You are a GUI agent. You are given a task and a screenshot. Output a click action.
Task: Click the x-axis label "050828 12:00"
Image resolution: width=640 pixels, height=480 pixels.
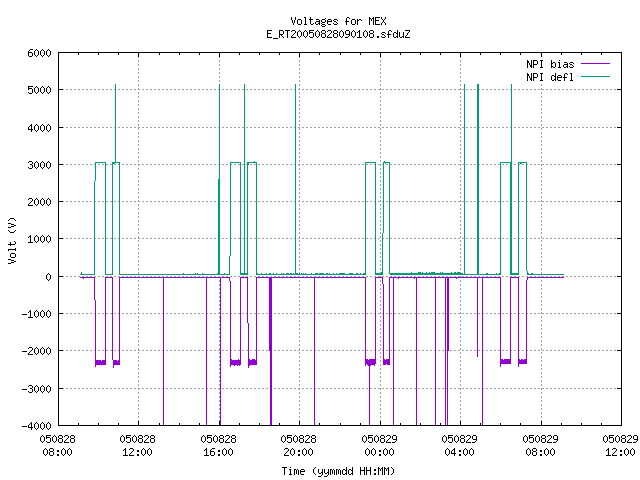coord(138,446)
